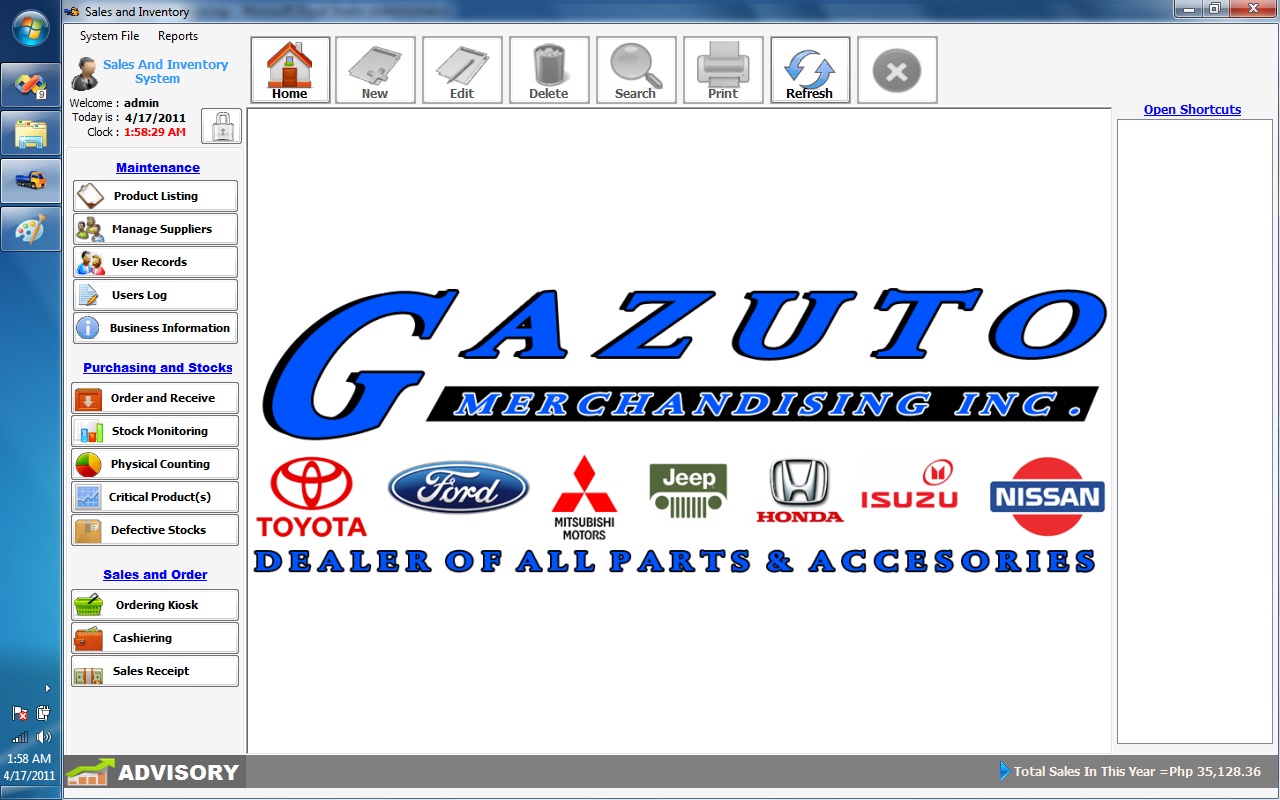This screenshot has height=800, width=1280.
Task: Open the truck app taskbar icon
Action: (31, 181)
